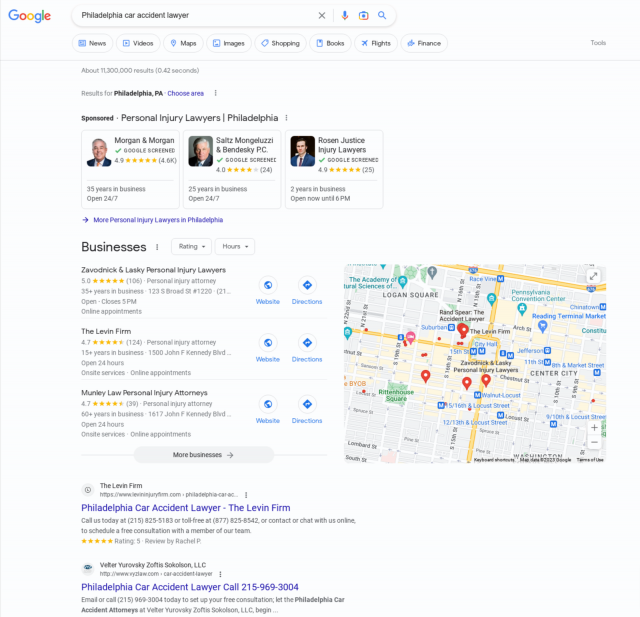Open the Hours filter dropdown
Image resolution: width=640 pixels, height=617 pixels.
click(235, 246)
